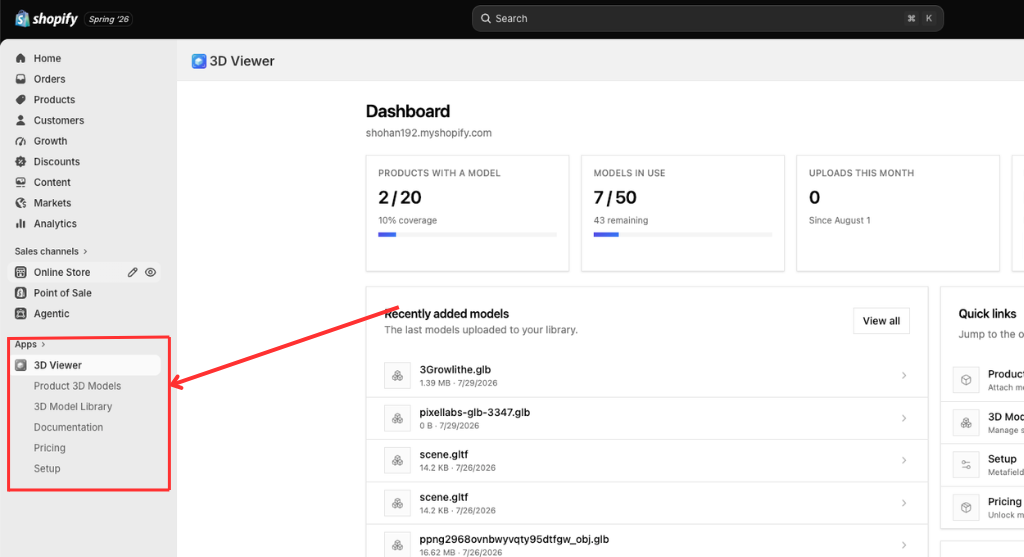Click the Online Store icon

click(21, 272)
